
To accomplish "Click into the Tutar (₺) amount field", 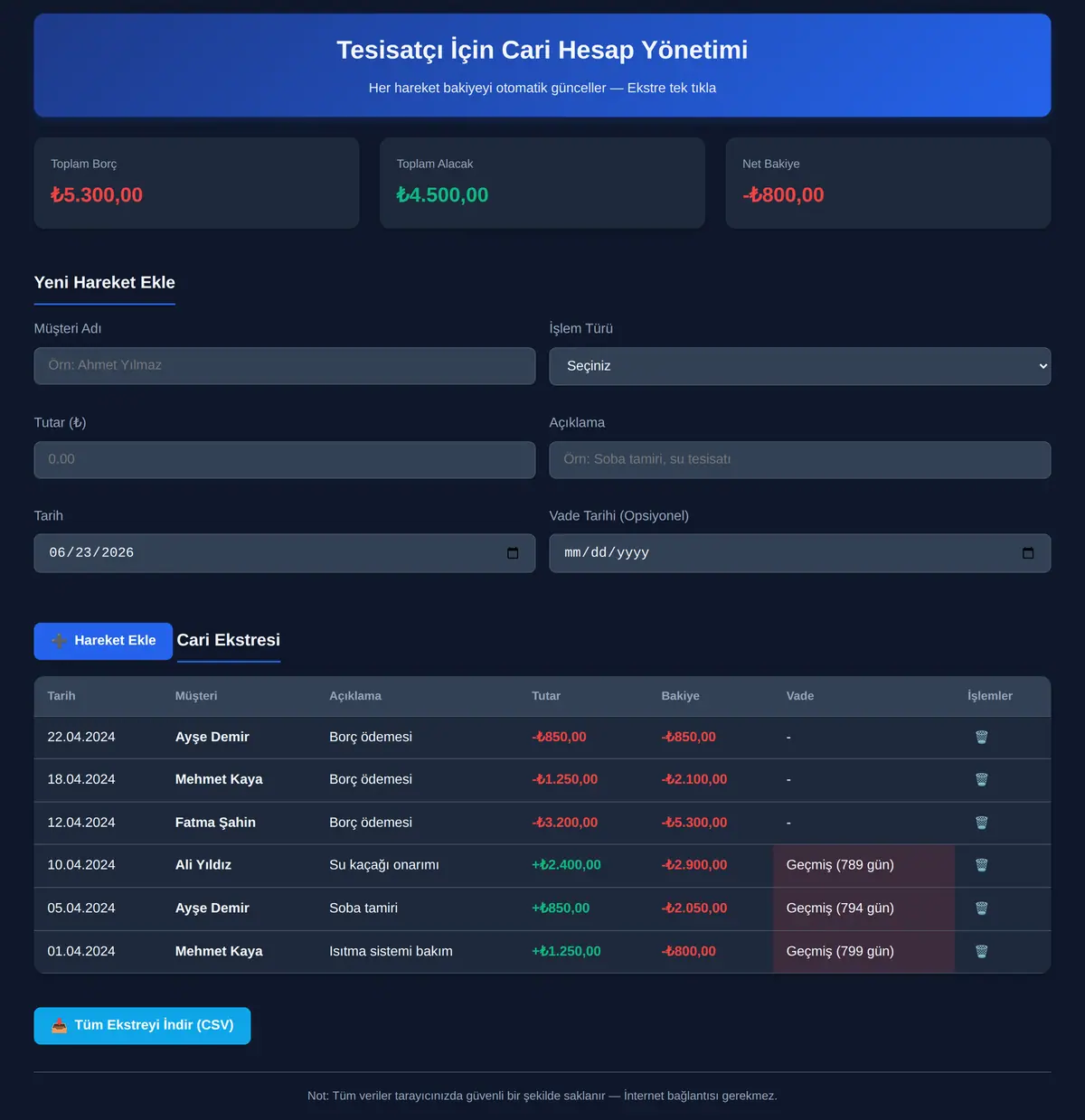I will [x=285, y=460].
